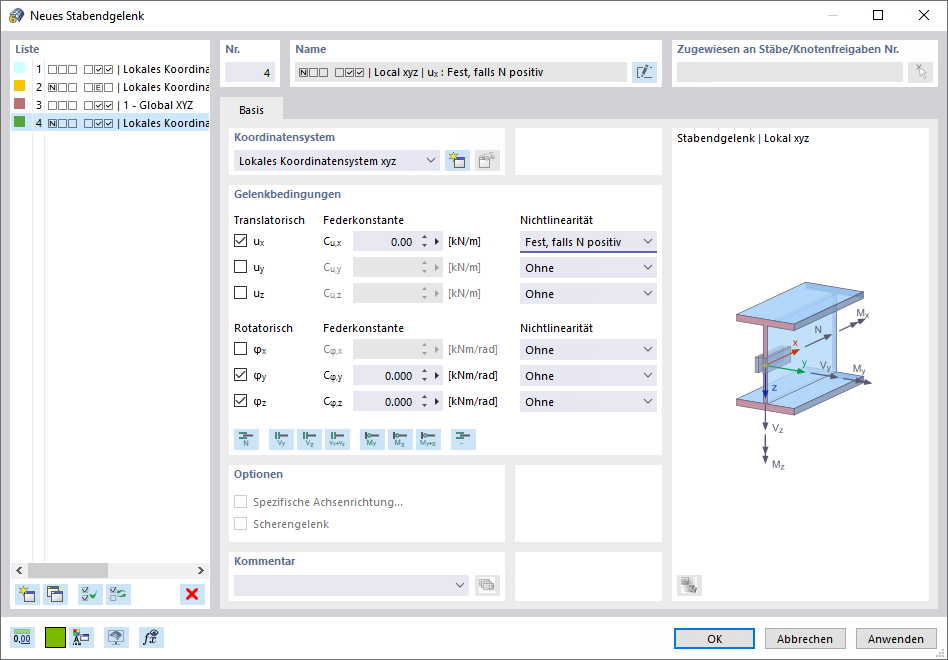
Task: Click the disabled edit coordinate system icon
Action: [487, 161]
